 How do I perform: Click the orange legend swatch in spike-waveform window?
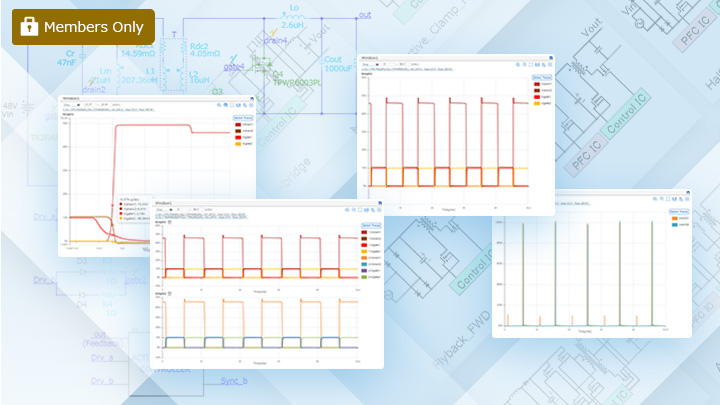[675, 218]
